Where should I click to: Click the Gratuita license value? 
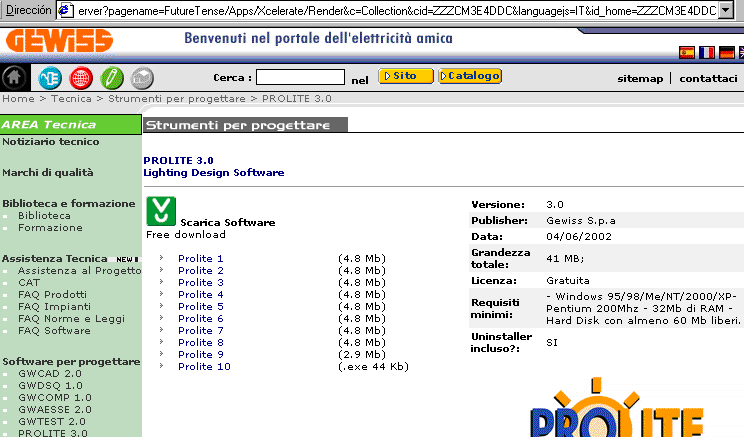[x=567, y=281]
